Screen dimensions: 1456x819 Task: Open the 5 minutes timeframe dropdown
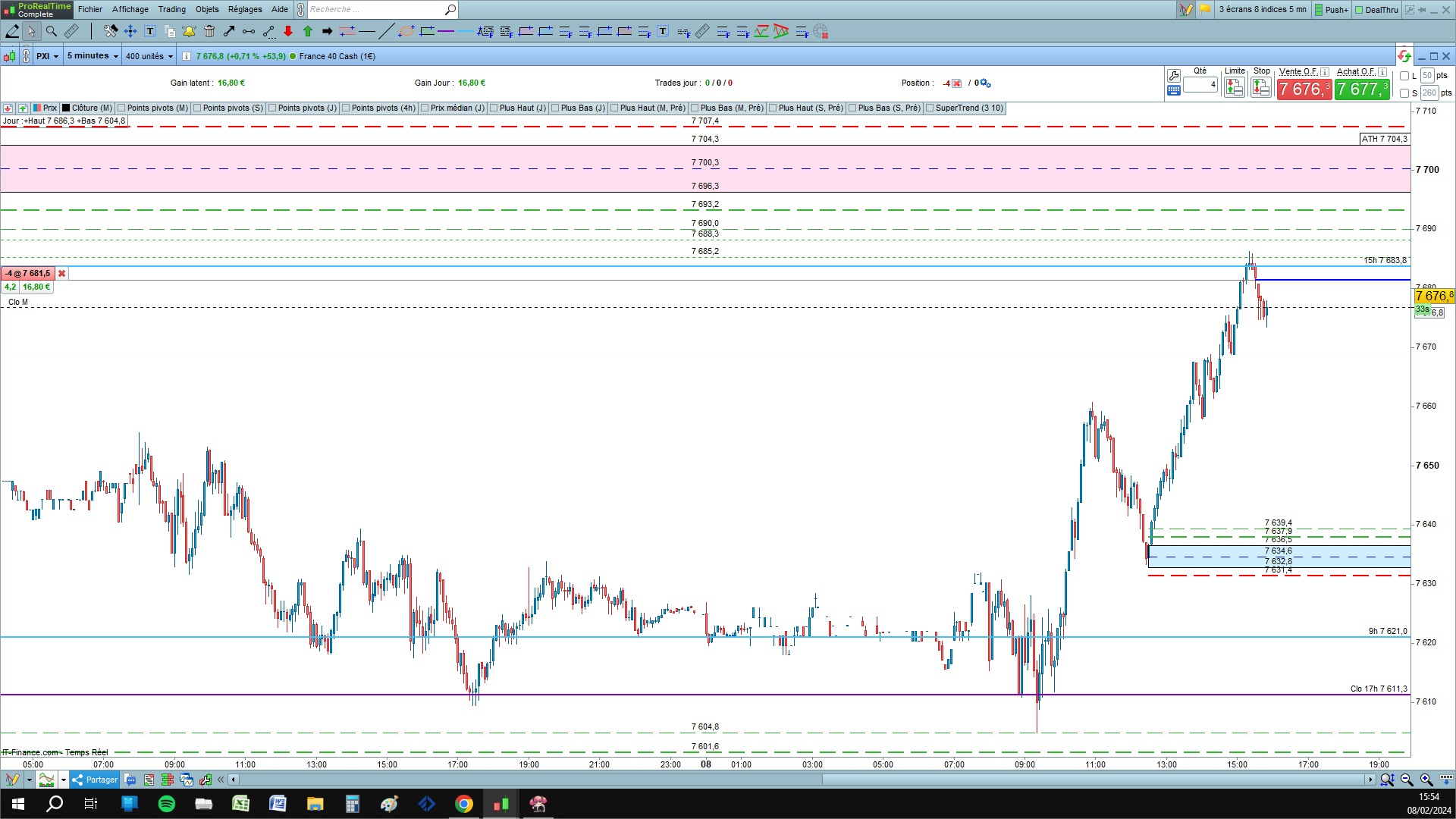(x=93, y=56)
